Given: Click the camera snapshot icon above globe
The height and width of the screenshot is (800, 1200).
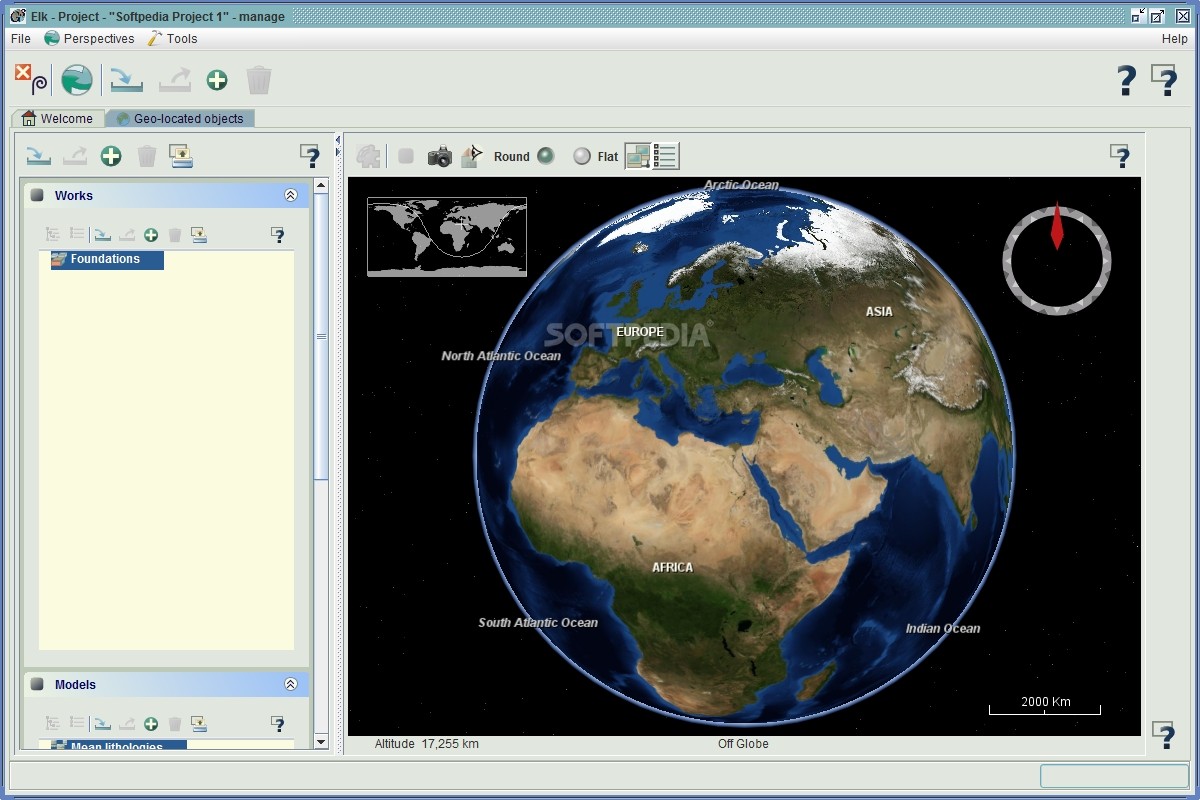Looking at the screenshot, I should point(439,156).
